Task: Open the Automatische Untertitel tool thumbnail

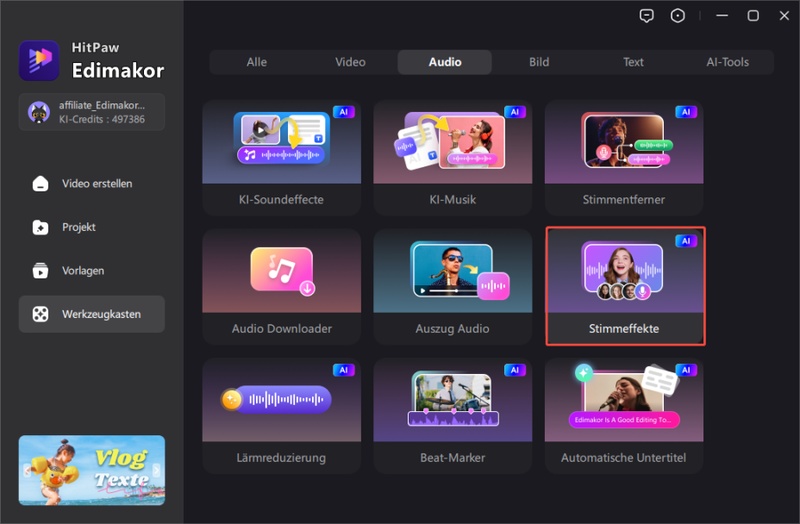Action: (624, 400)
